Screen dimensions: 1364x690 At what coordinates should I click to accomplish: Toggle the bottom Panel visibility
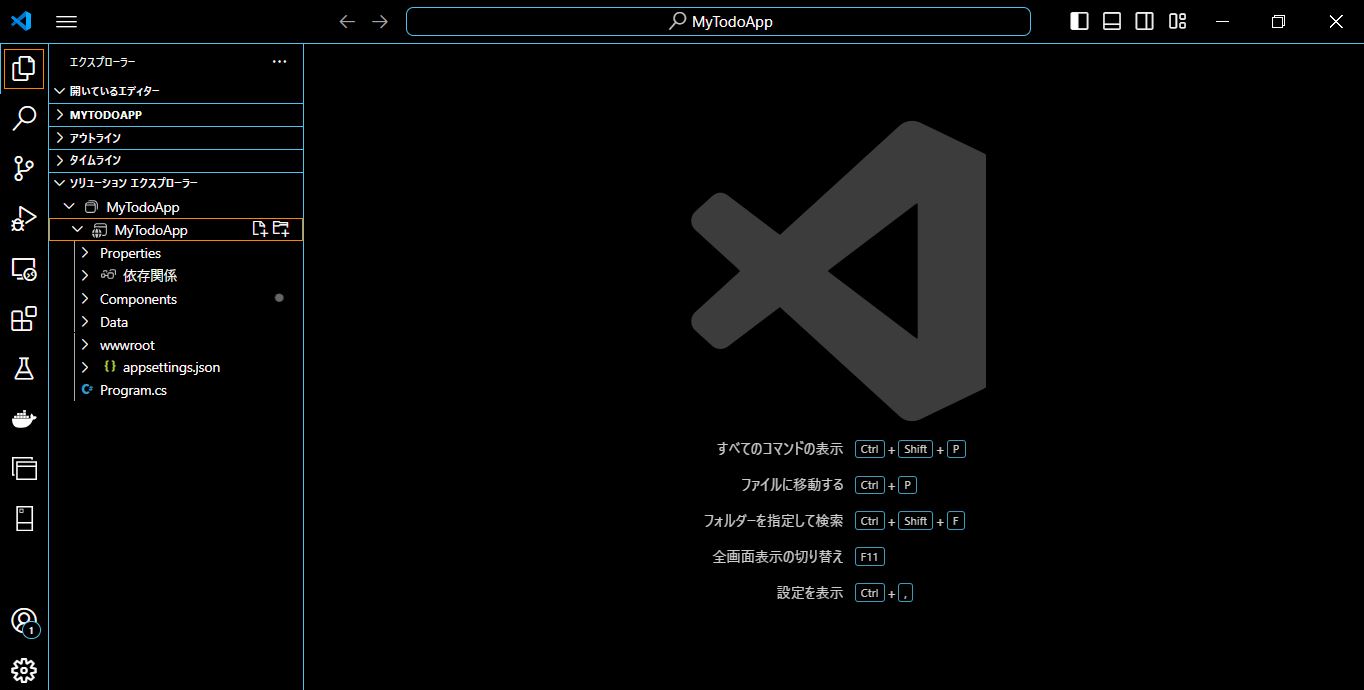pos(1111,21)
